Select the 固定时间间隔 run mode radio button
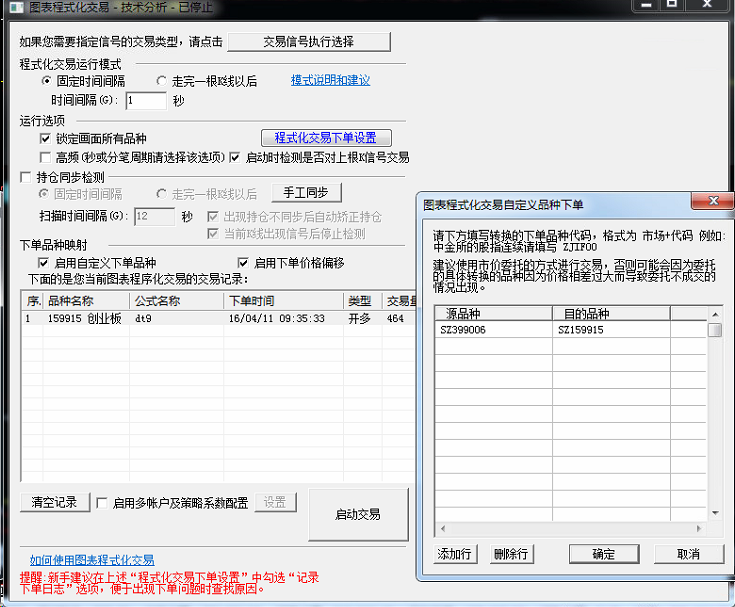 46,81
